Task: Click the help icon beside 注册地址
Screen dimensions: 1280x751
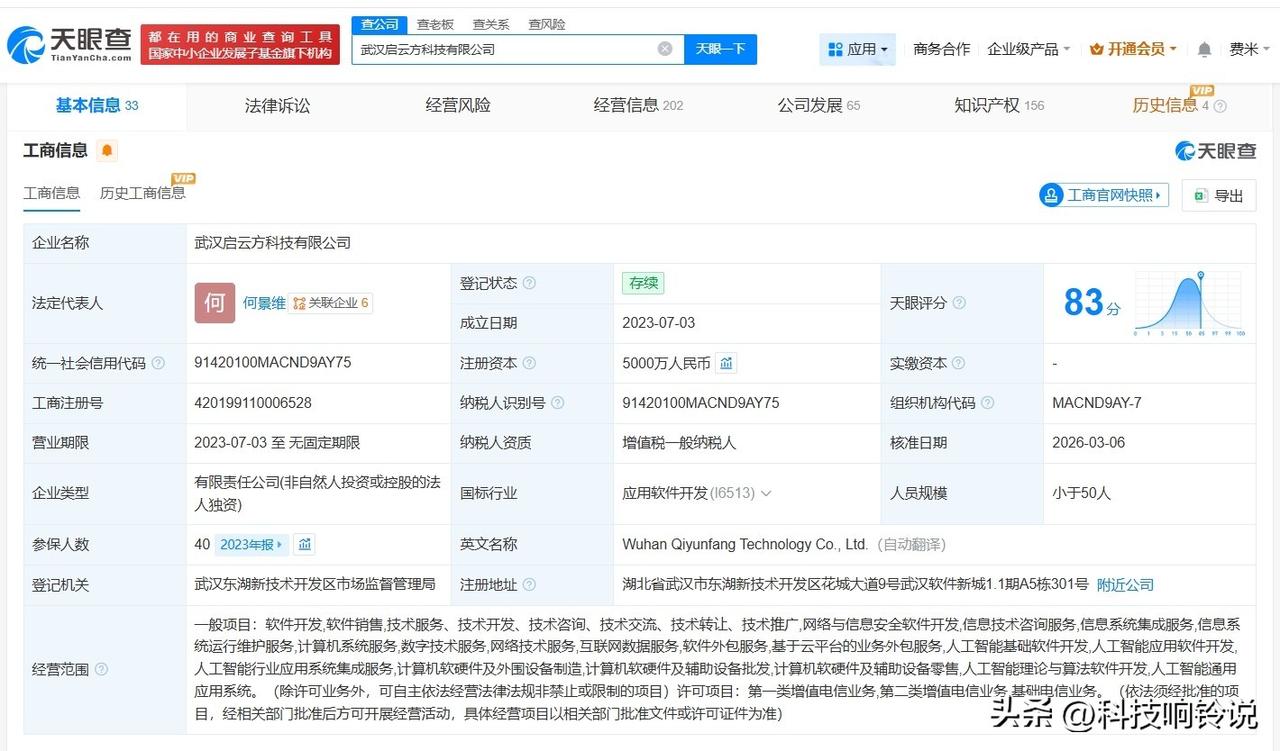Action: point(529,585)
